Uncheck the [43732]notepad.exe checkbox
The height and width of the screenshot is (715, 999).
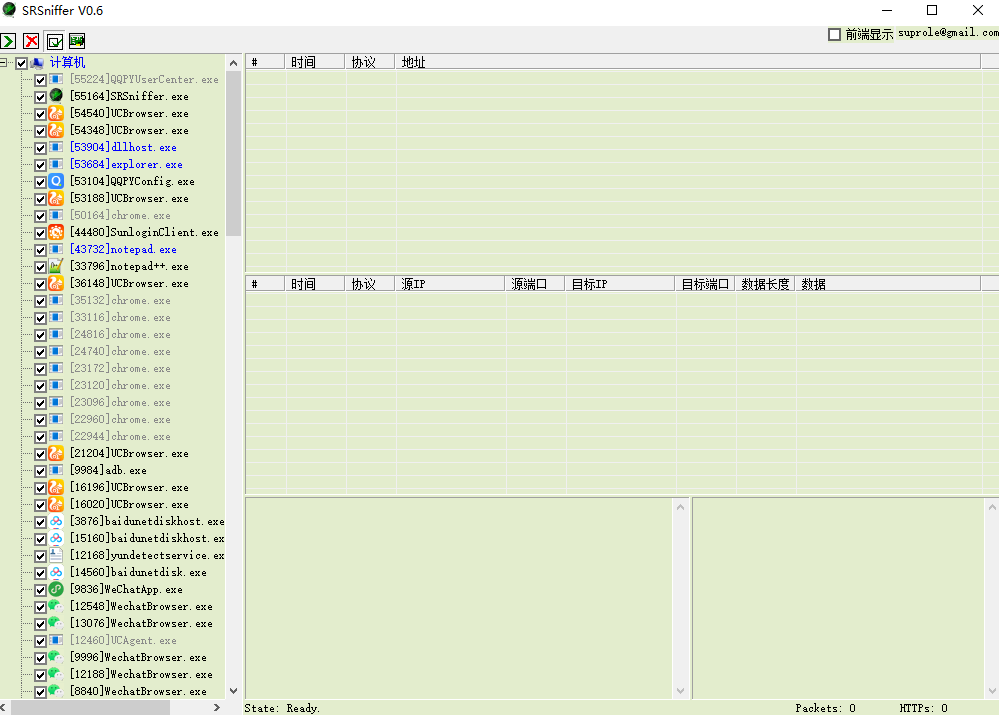coord(40,250)
